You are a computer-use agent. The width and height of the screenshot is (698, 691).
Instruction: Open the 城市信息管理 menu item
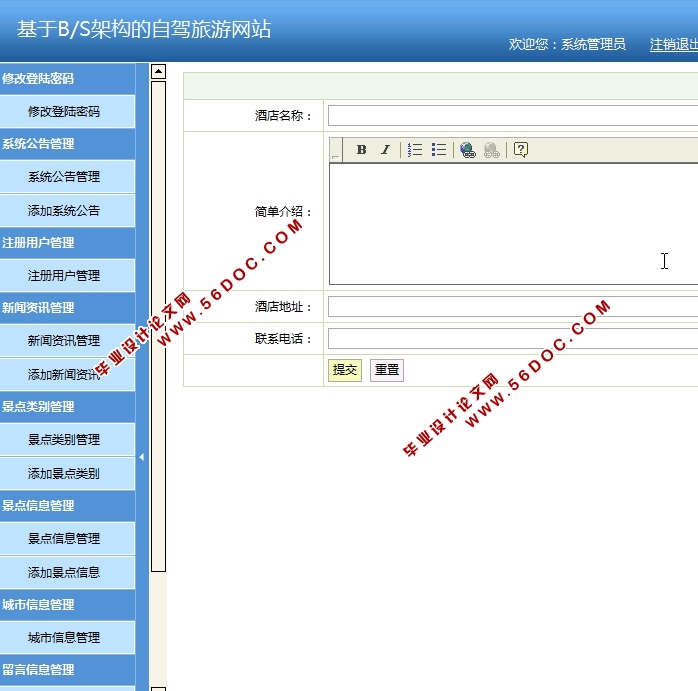(x=67, y=637)
